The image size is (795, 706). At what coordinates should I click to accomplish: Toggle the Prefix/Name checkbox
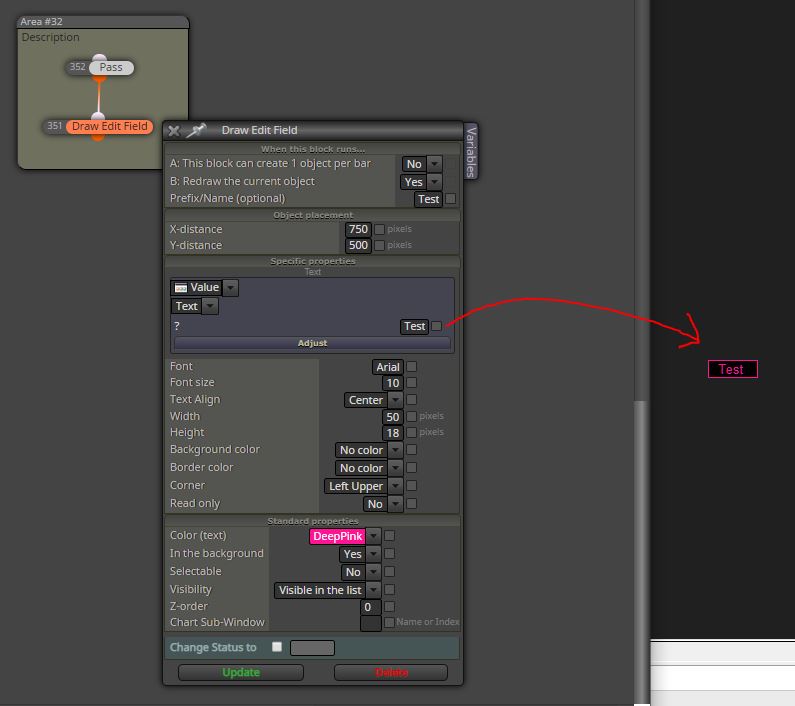[x=450, y=199]
